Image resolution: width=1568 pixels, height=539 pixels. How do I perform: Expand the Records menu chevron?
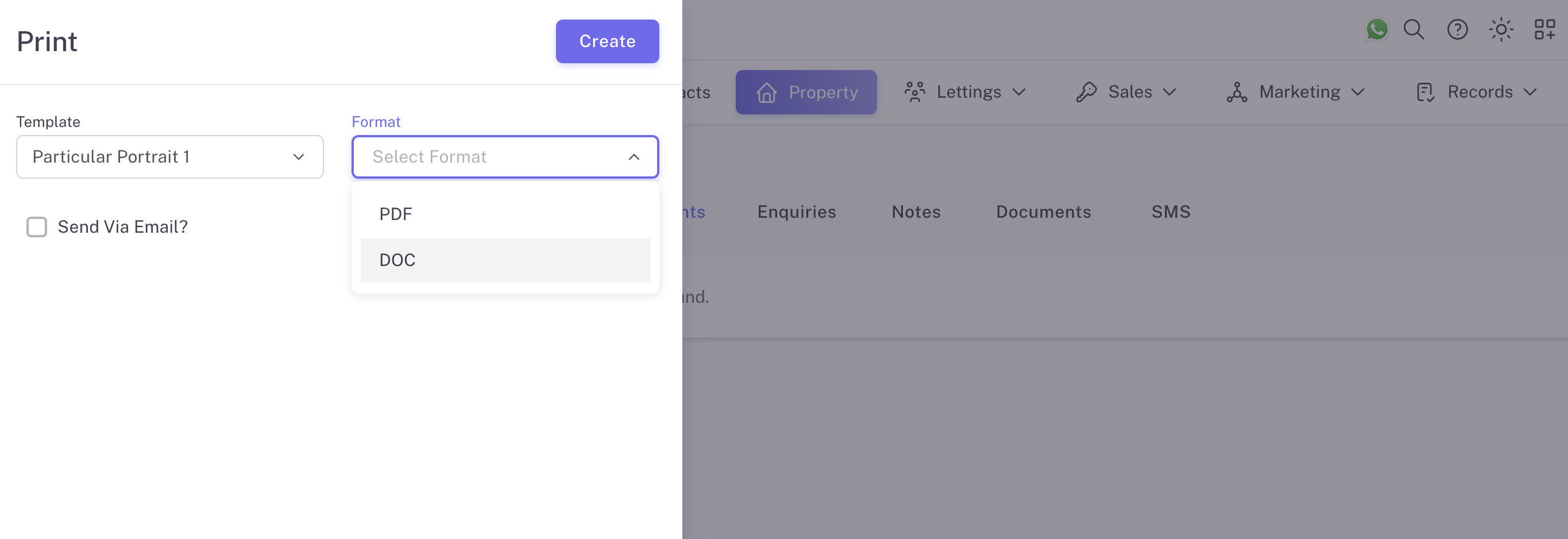click(x=1530, y=92)
